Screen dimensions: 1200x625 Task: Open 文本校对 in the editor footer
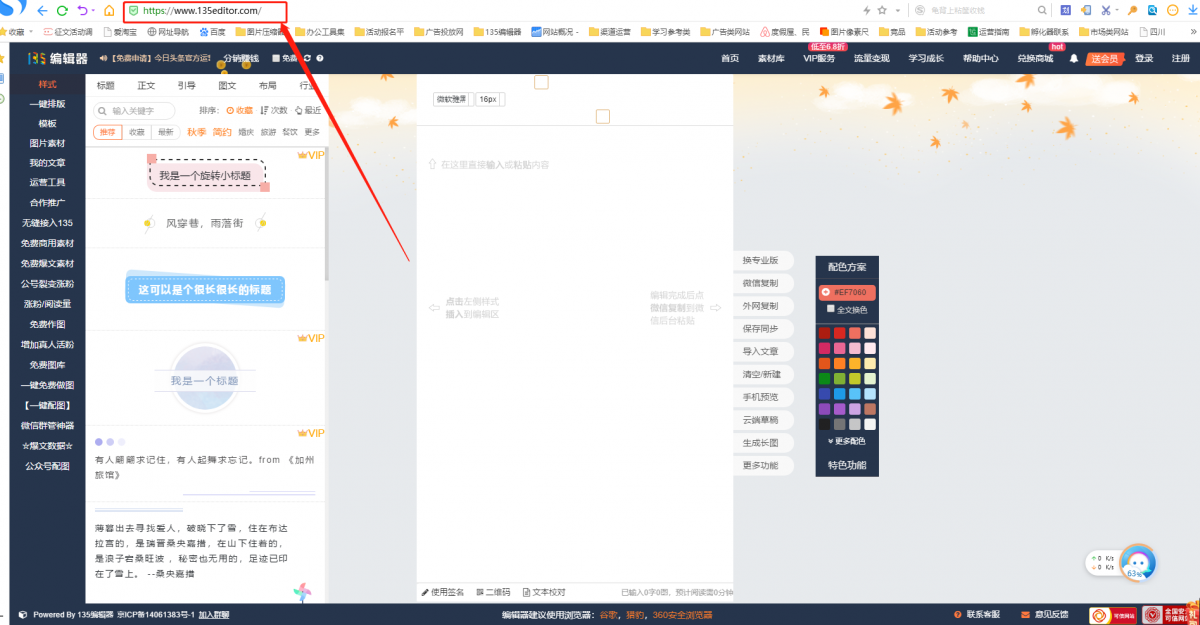coord(543,592)
